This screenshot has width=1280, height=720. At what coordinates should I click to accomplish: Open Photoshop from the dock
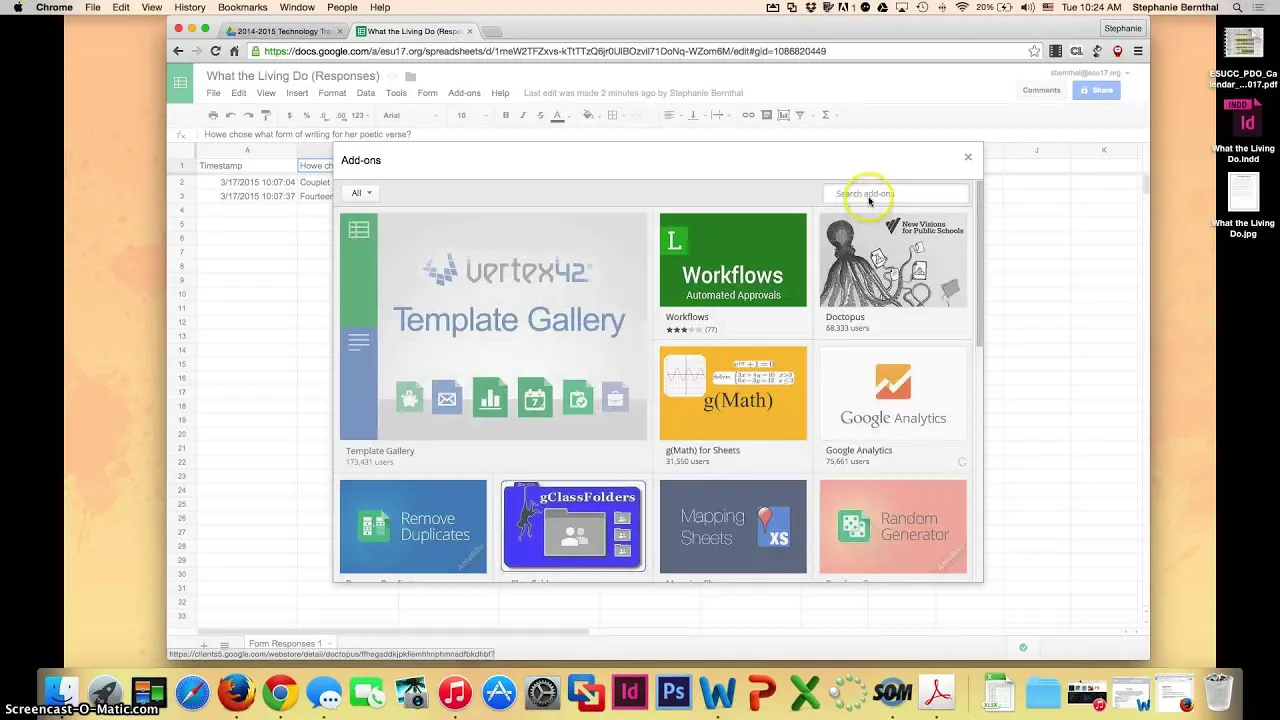coord(674,692)
